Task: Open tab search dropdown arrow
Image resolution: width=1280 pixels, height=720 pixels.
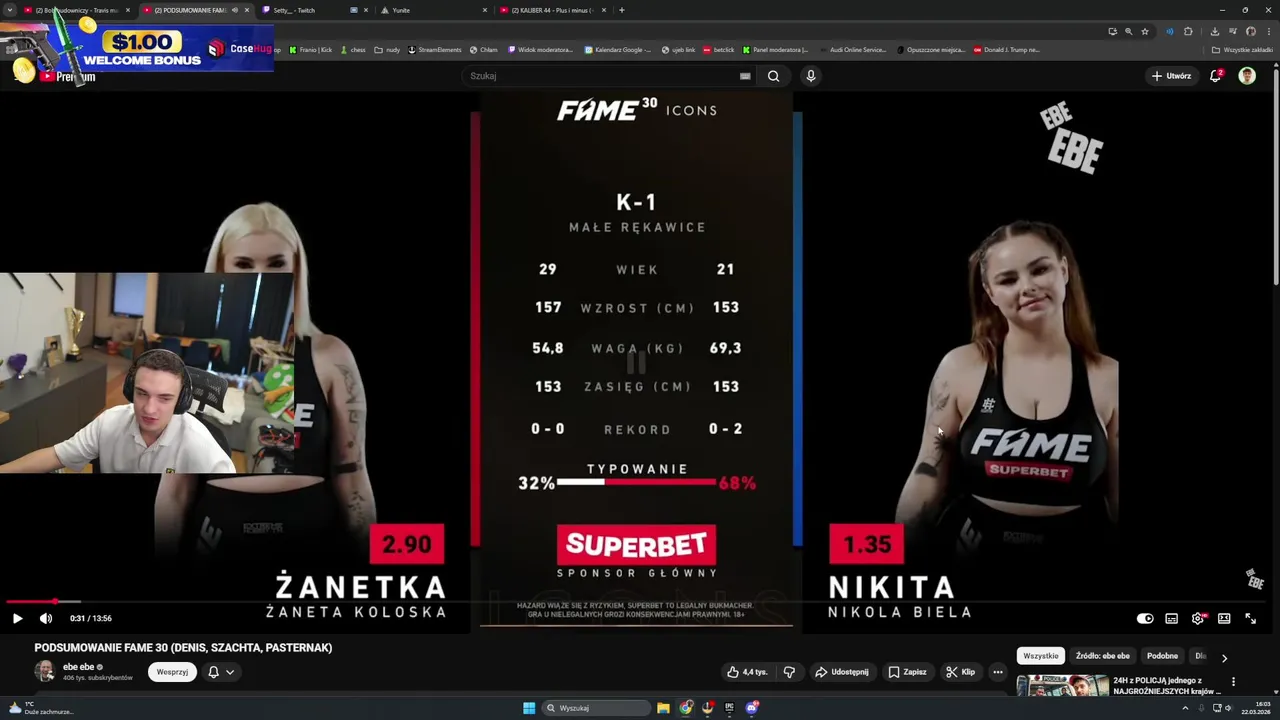Action: pos(9,10)
